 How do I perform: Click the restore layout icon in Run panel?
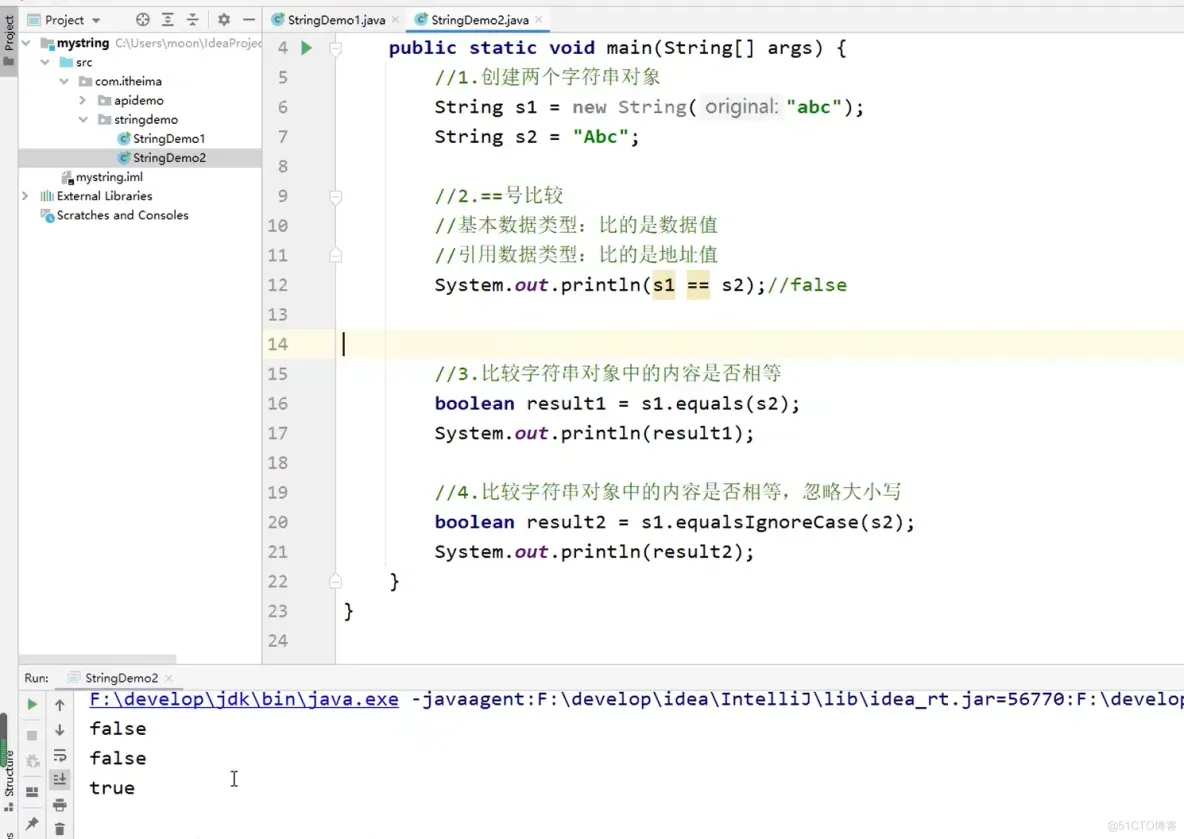(32, 791)
